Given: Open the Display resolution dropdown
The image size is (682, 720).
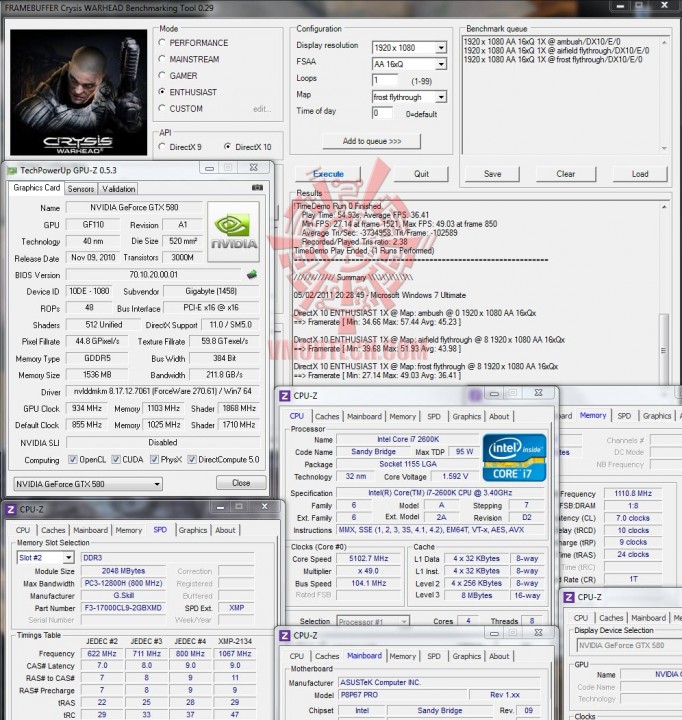Looking at the screenshot, I should tap(441, 47).
